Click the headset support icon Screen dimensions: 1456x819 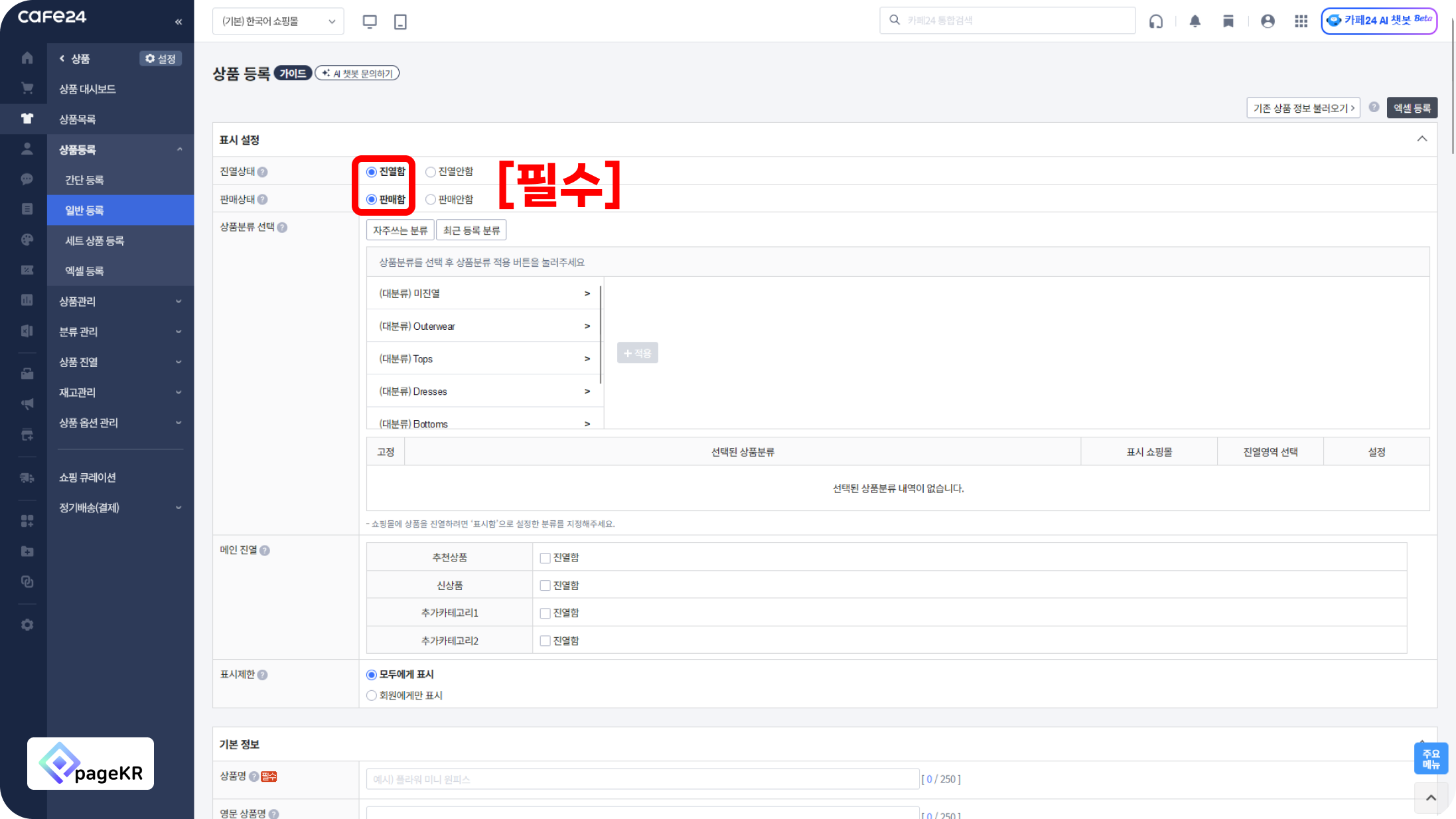tap(1156, 21)
